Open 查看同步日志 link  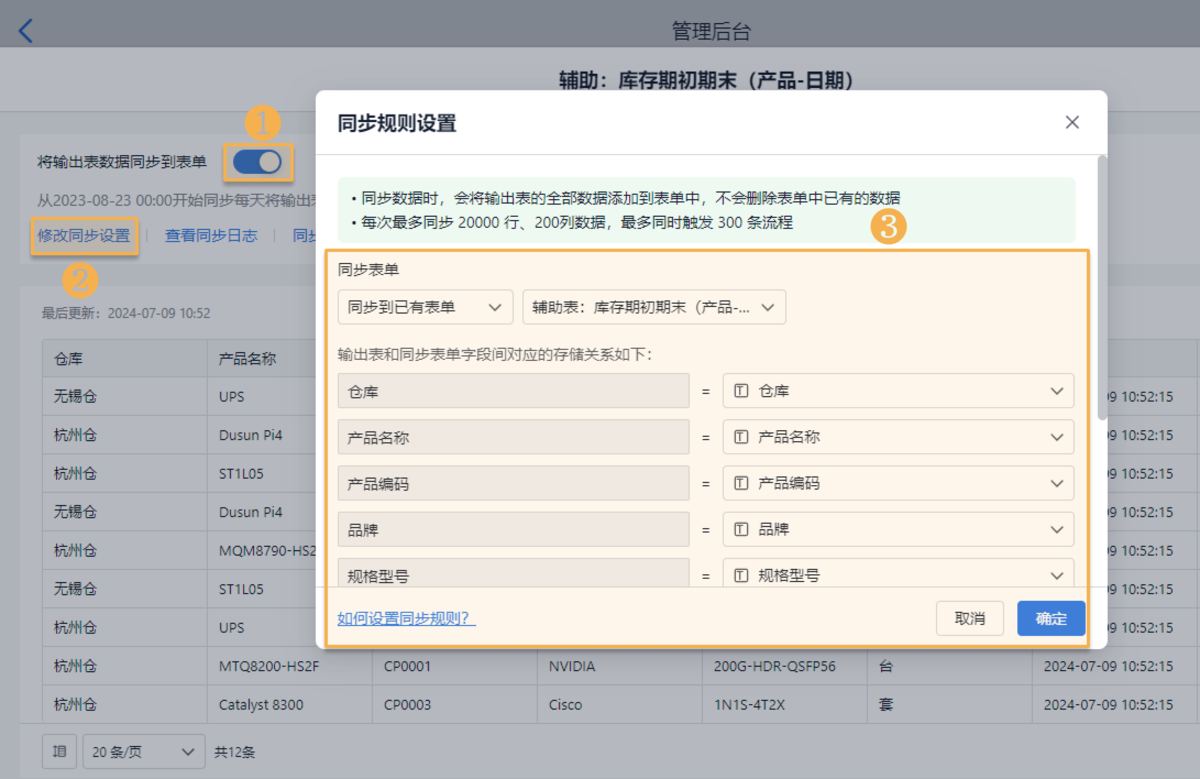pyautogui.click(x=211, y=236)
